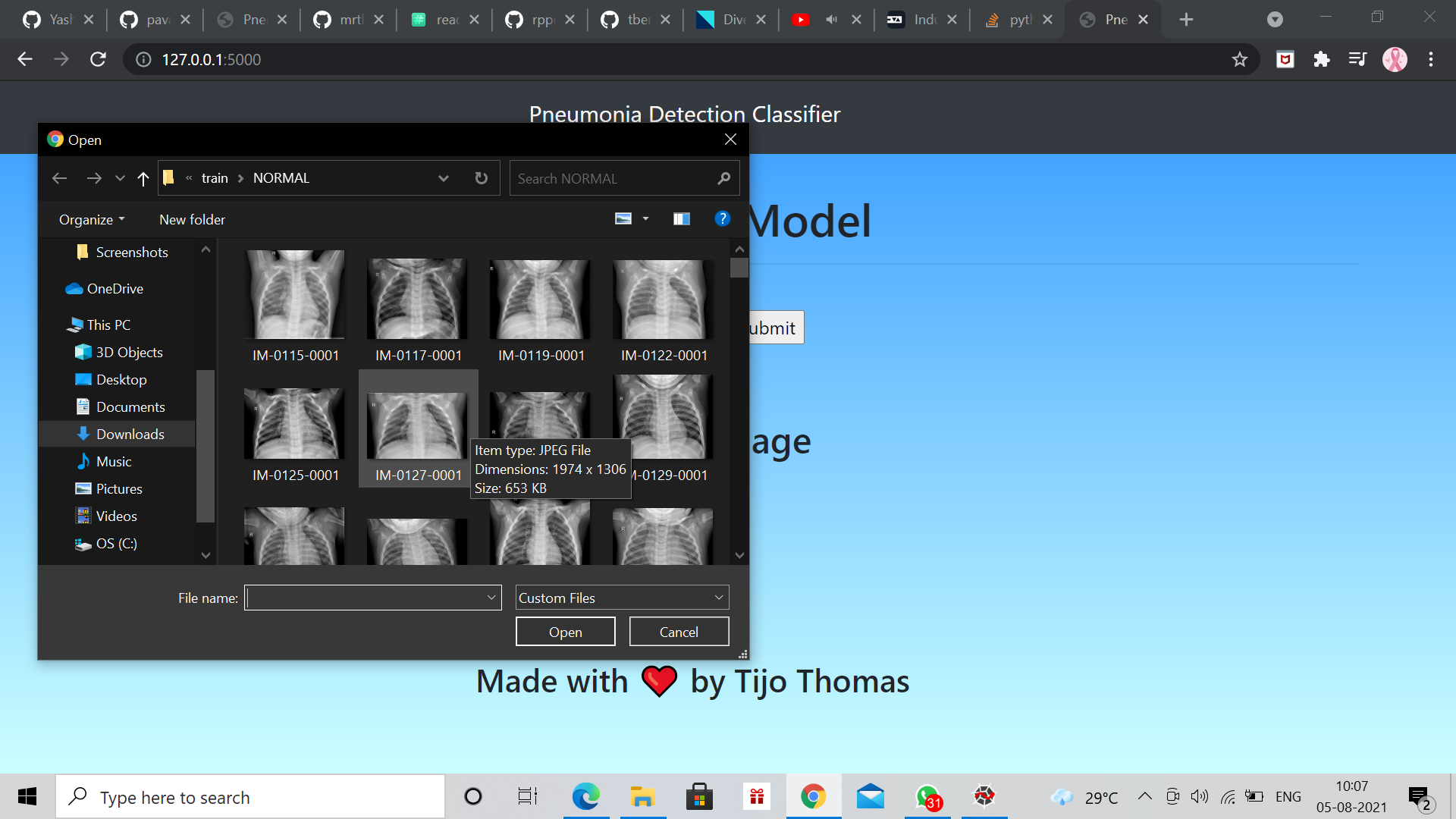Screen dimensions: 1456x819
Task: Select Downloads in the navigation tree
Action: [x=130, y=434]
